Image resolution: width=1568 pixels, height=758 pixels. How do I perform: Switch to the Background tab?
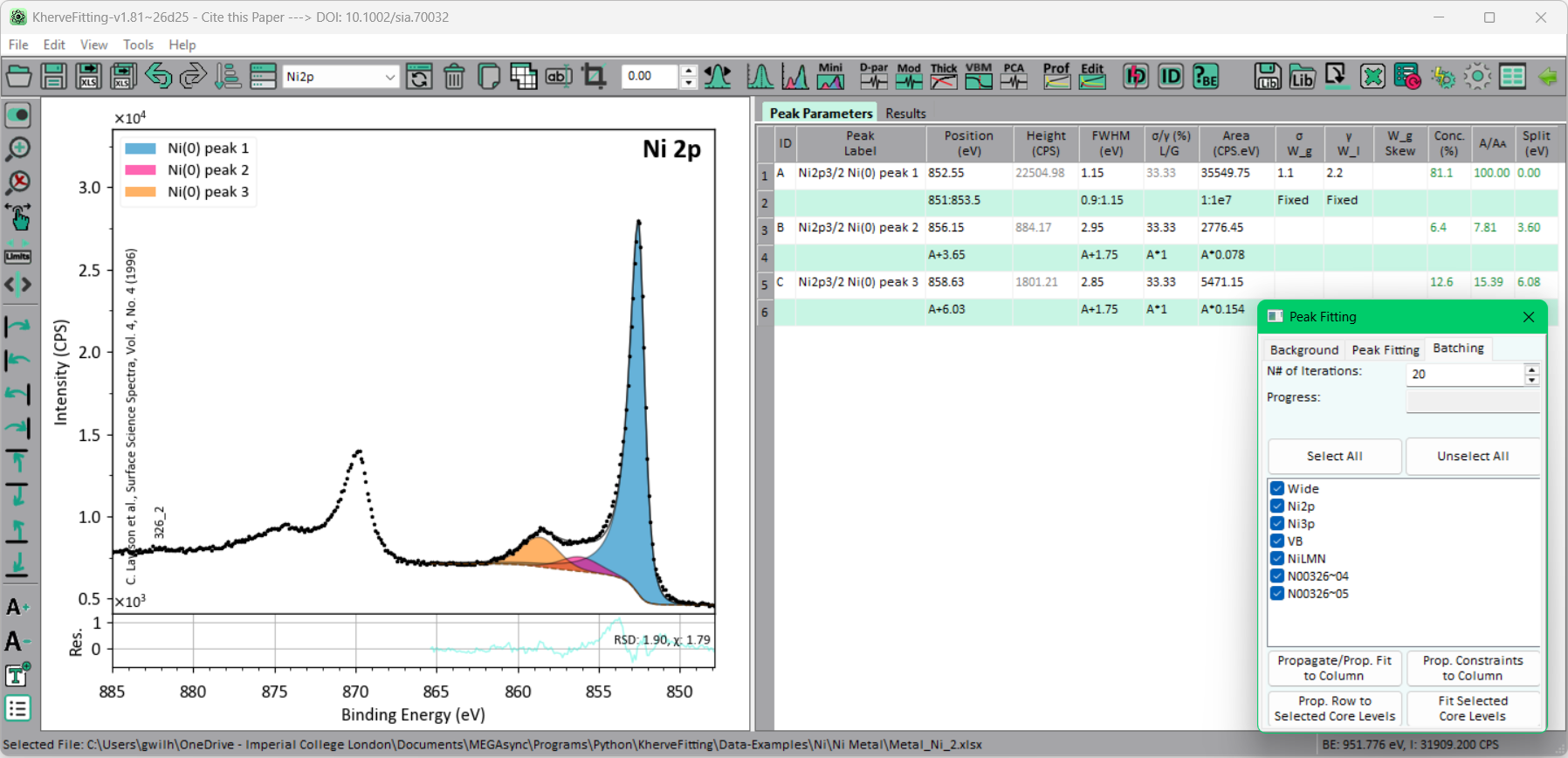1304,349
